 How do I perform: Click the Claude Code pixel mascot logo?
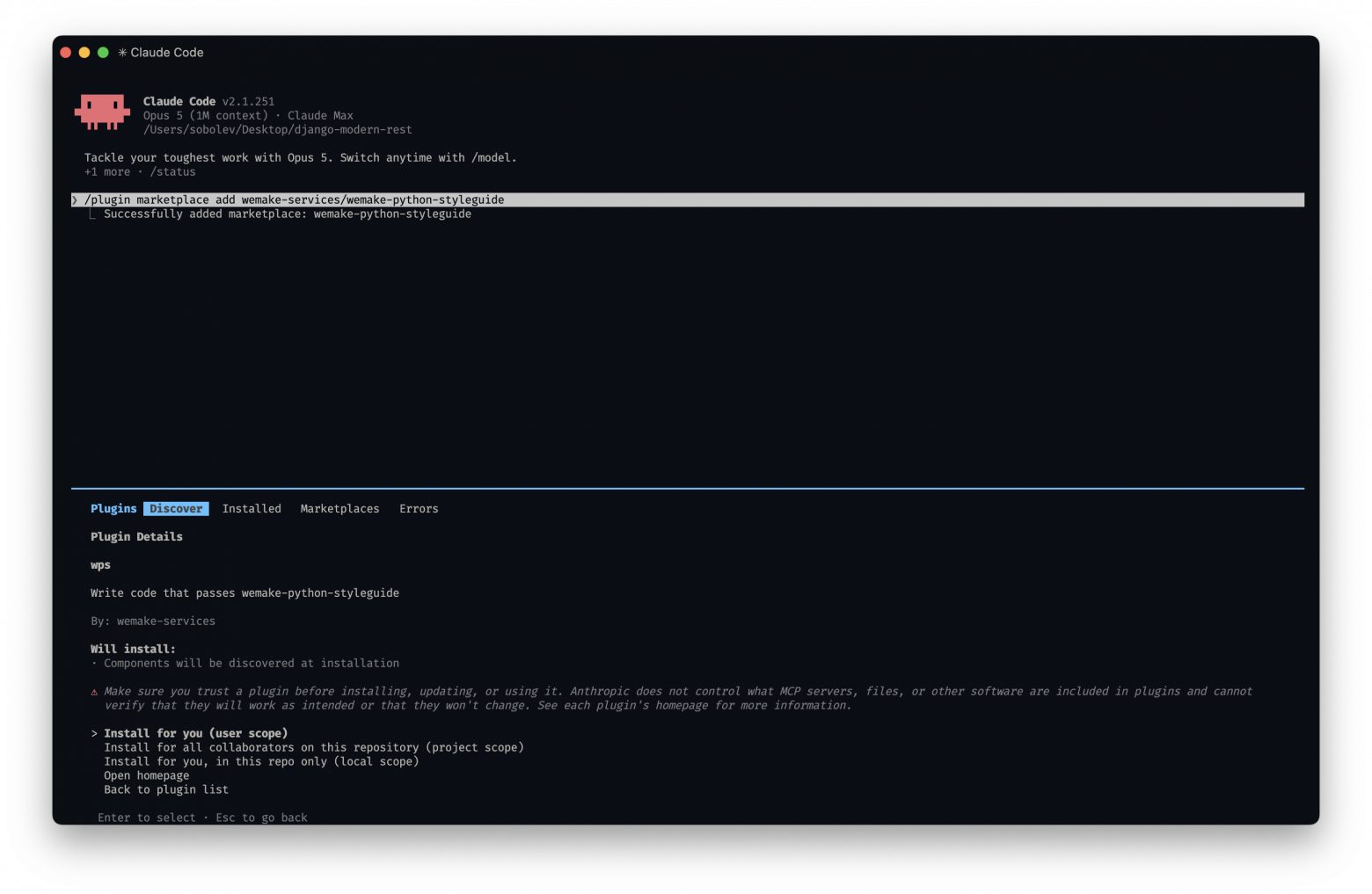(102, 112)
